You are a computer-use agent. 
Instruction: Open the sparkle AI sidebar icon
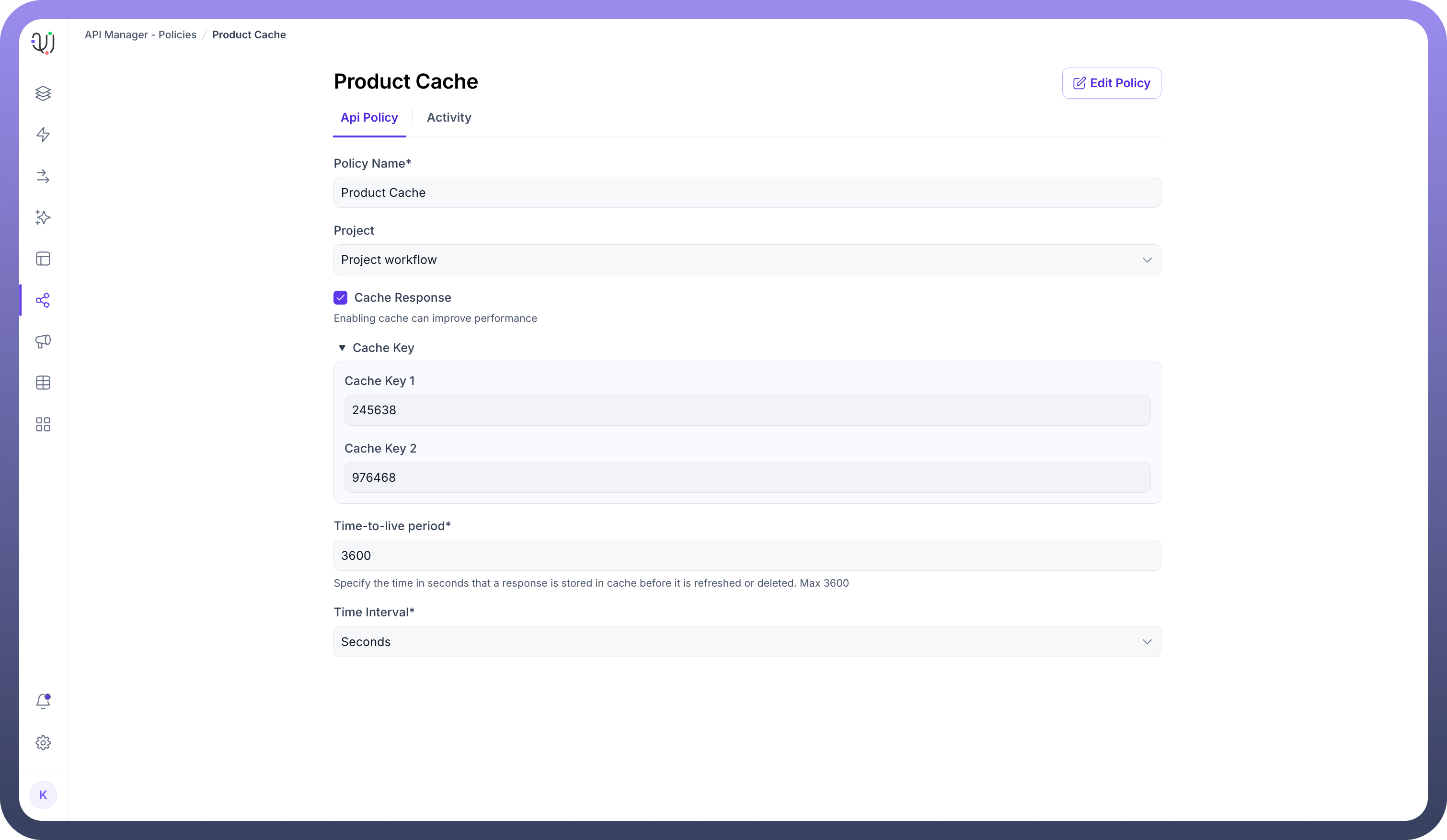43,217
